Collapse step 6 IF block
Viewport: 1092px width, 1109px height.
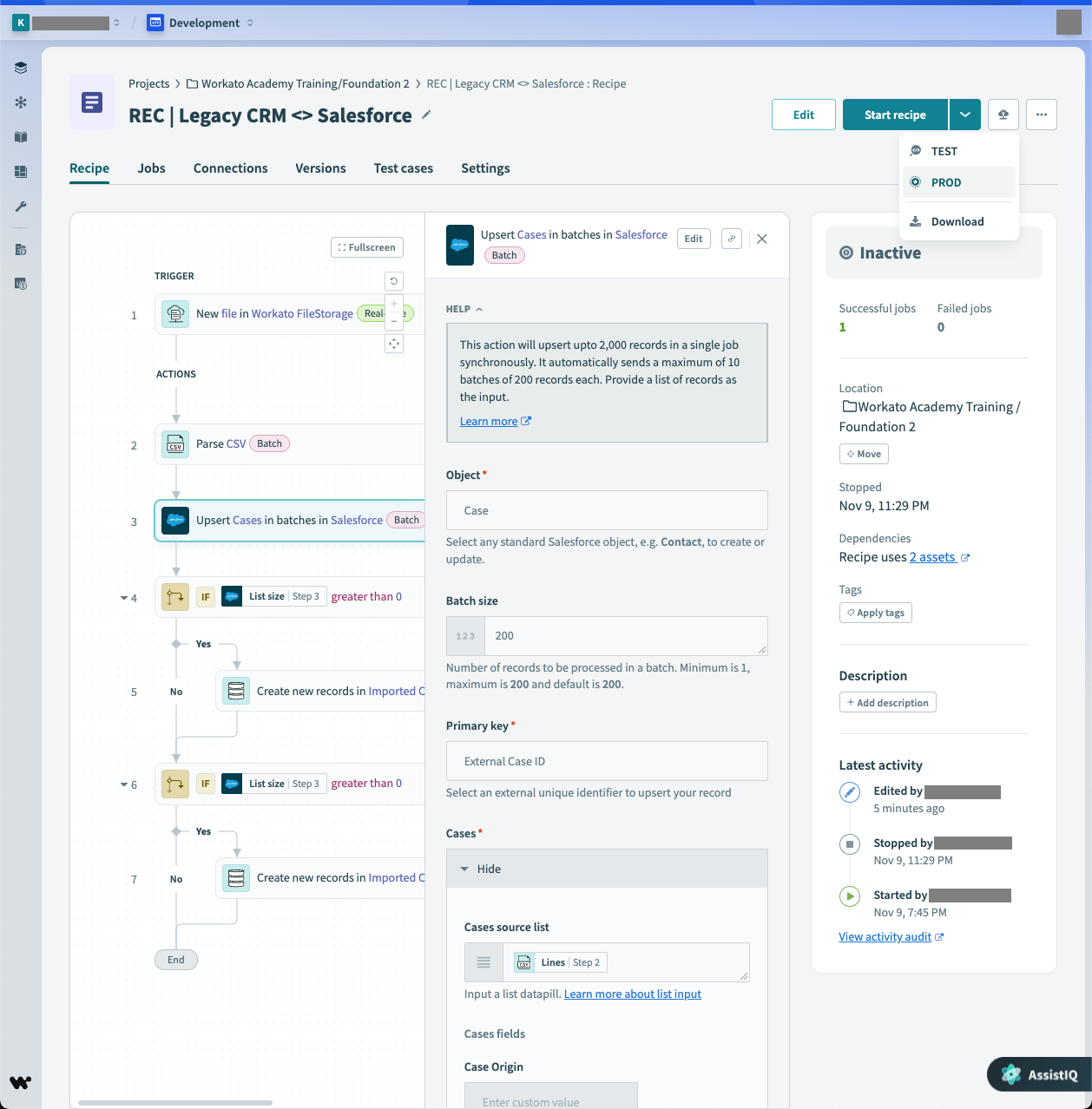pos(124,784)
